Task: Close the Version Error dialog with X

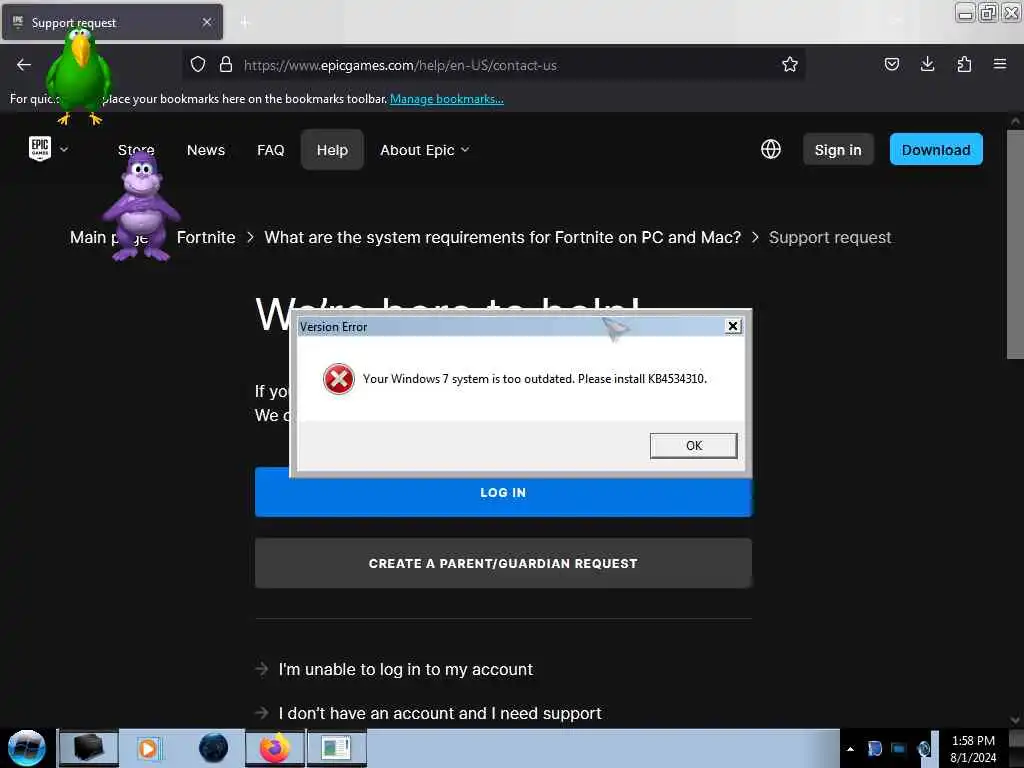Action: point(733,326)
